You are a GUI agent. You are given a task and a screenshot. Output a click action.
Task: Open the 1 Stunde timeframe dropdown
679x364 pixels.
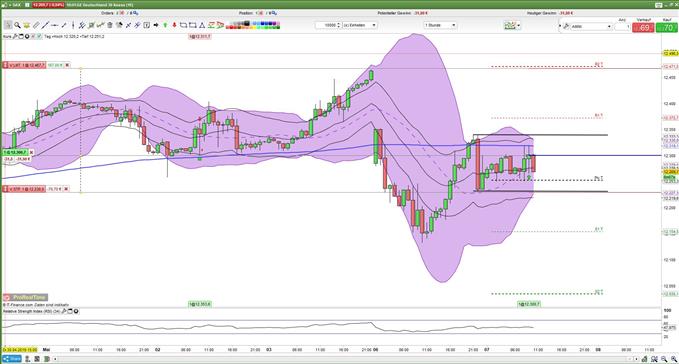440,26
